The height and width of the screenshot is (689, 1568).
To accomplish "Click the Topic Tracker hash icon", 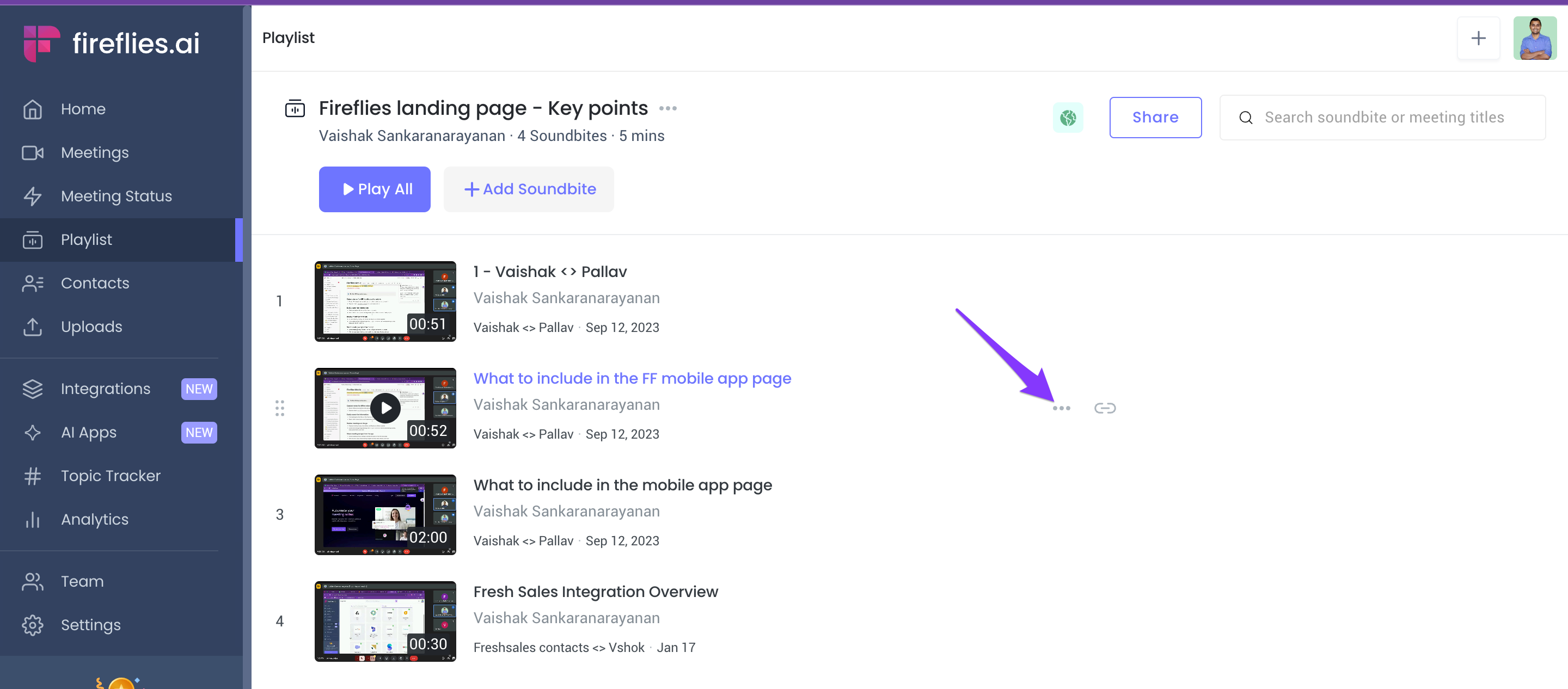I will pyautogui.click(x=33, y=476).
